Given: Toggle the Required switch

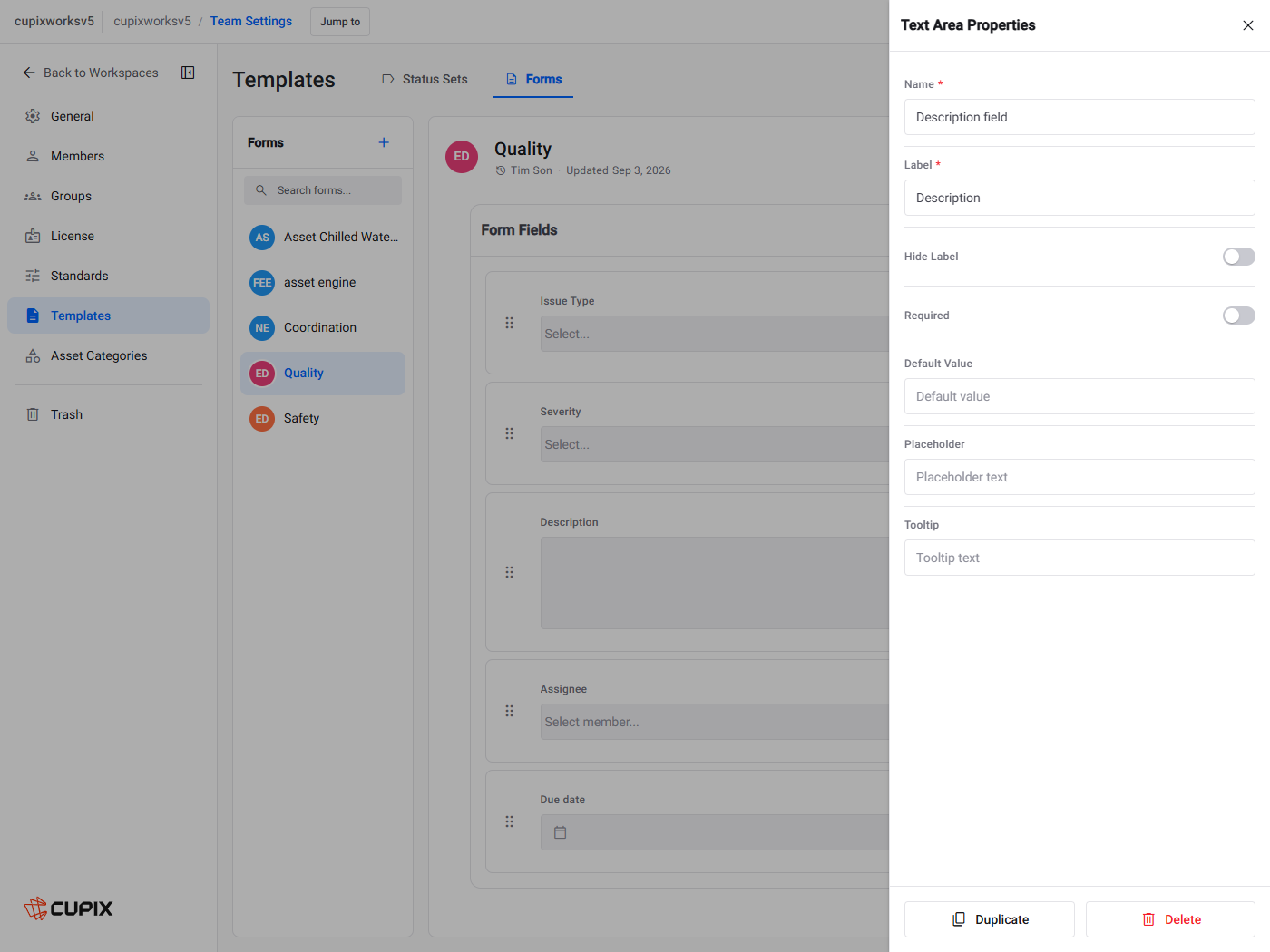Looking at the screenshot, I should tap(1238, 316).
